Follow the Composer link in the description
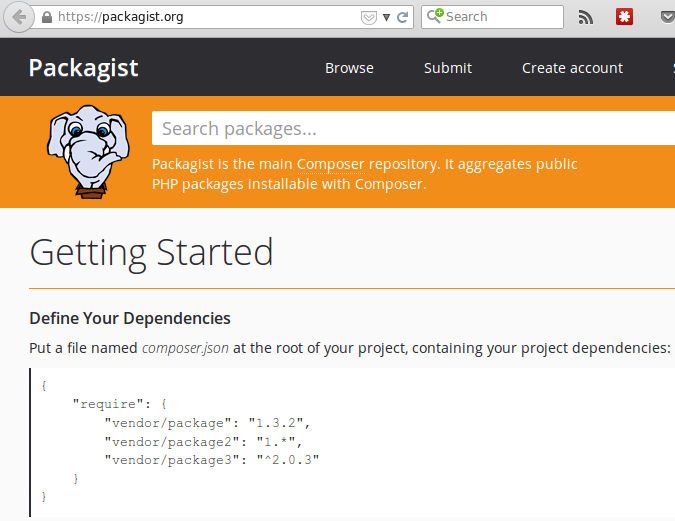 click(x=330, y=164)
